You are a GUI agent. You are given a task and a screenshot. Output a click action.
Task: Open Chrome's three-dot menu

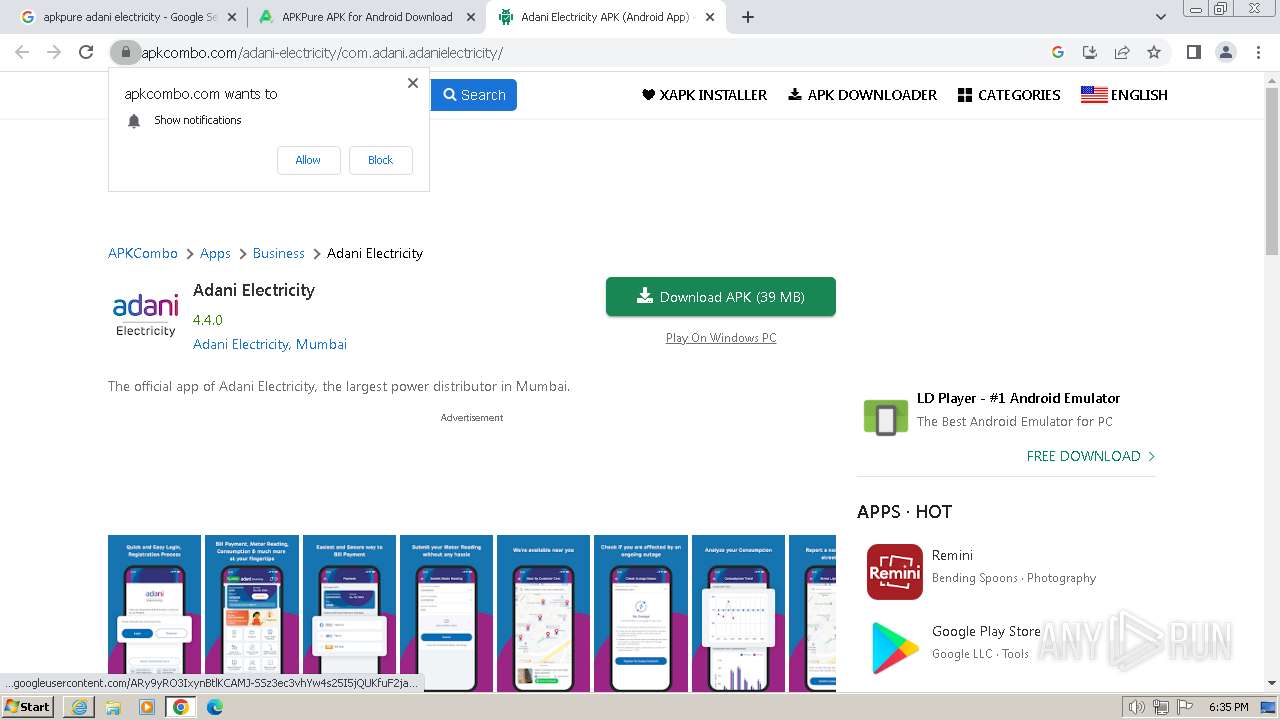click(1258, 52)
